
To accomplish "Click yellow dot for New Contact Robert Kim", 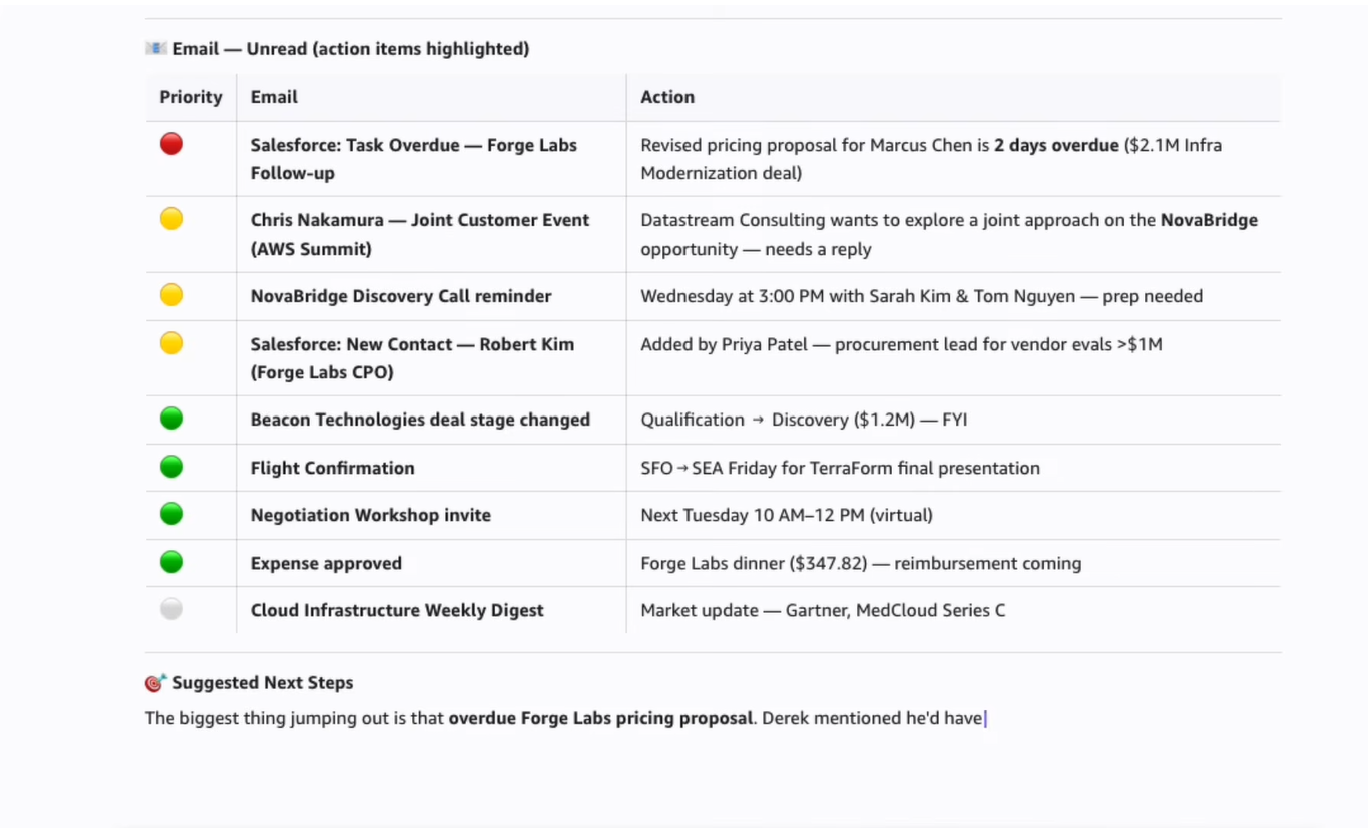I will click(x=171, y=343).
